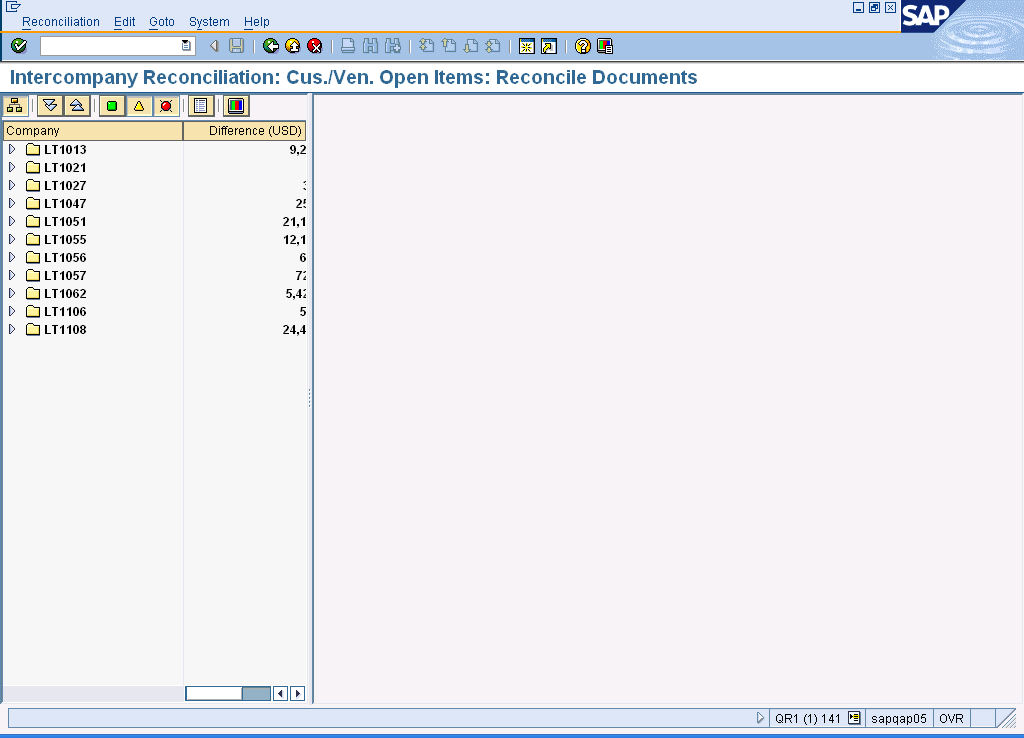Expand the LT1106 company node
Screen dimensions: 1024x738
12,312
